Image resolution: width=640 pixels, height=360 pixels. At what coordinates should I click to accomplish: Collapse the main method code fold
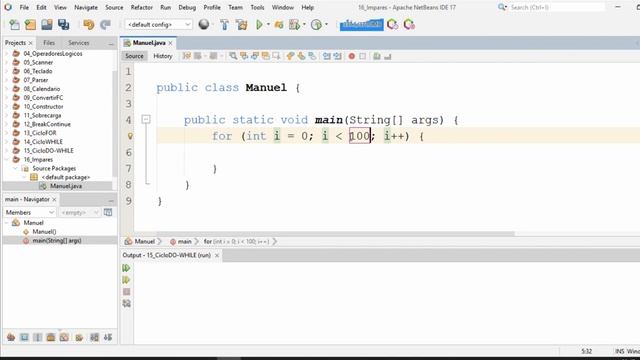click(146, 119)
